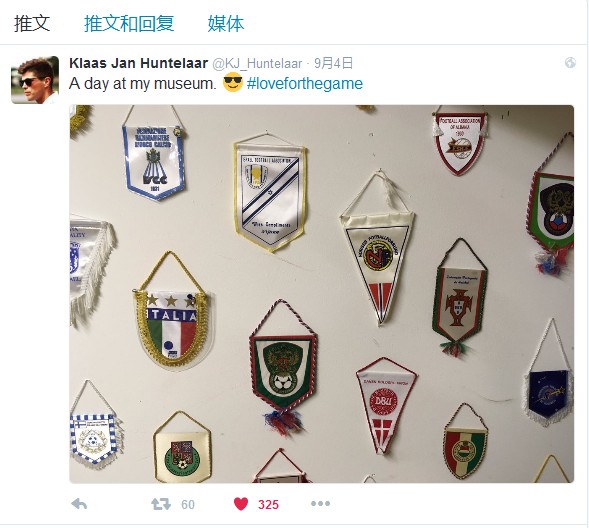Open the 9月4日 tweet timestamp

pyautogui.click(x=334, y=63)
